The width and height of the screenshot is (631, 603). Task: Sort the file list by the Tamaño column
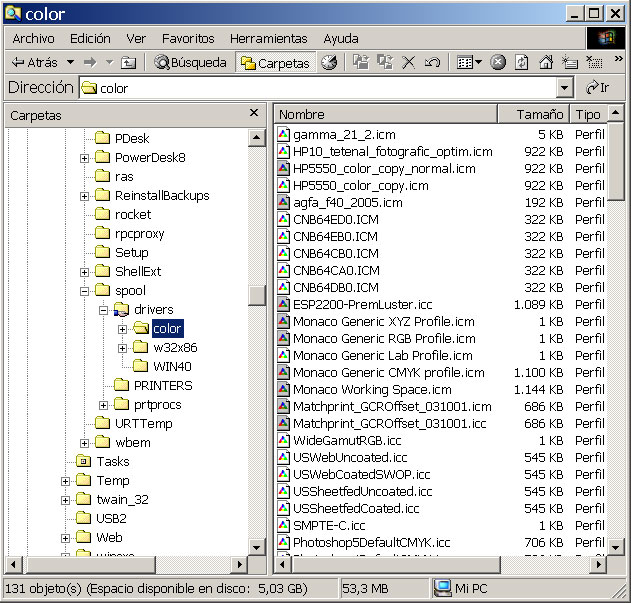point(539,115)
